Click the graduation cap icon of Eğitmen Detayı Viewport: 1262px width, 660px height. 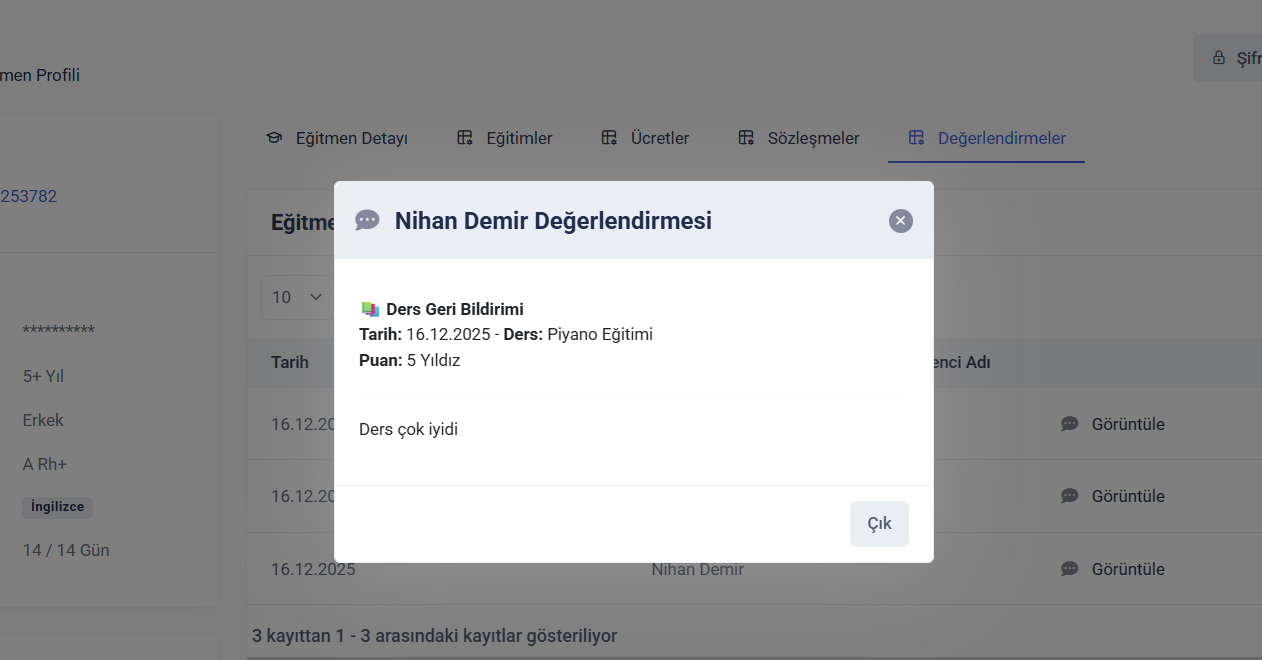274,138
